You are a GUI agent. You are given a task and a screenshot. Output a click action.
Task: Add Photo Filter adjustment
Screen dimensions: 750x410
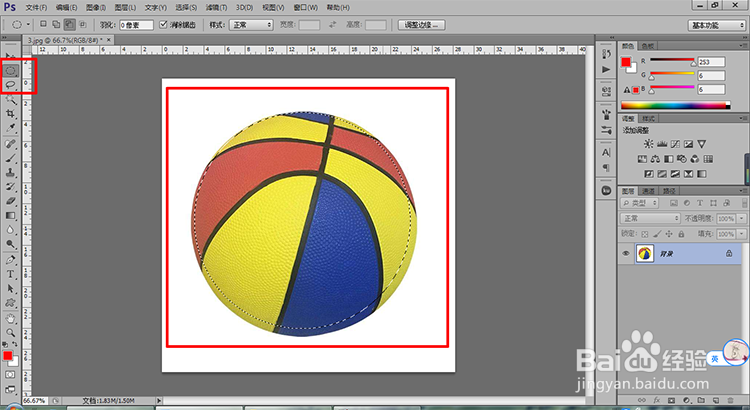[682, 159]
